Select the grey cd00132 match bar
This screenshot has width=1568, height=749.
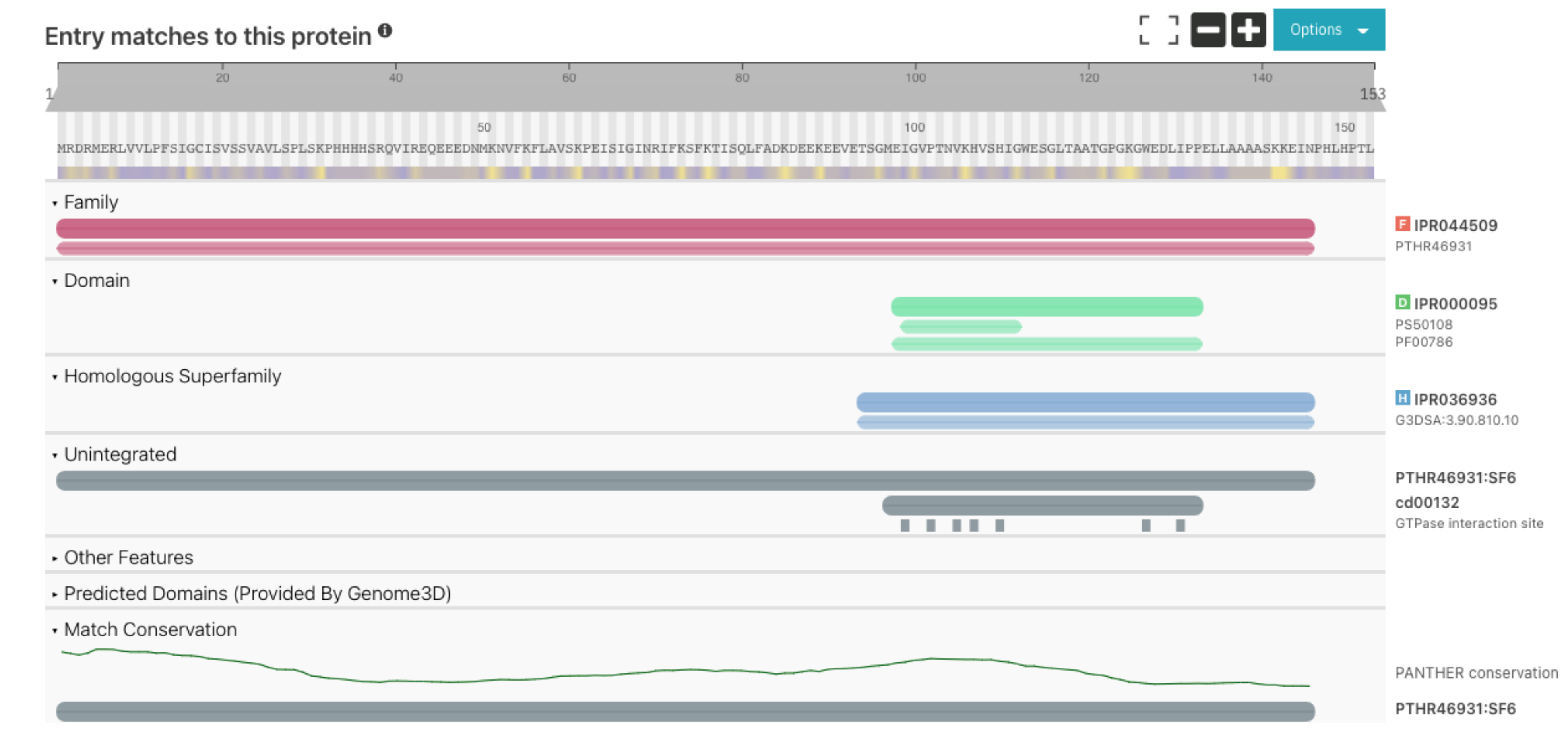click(x=1043, y=505)
